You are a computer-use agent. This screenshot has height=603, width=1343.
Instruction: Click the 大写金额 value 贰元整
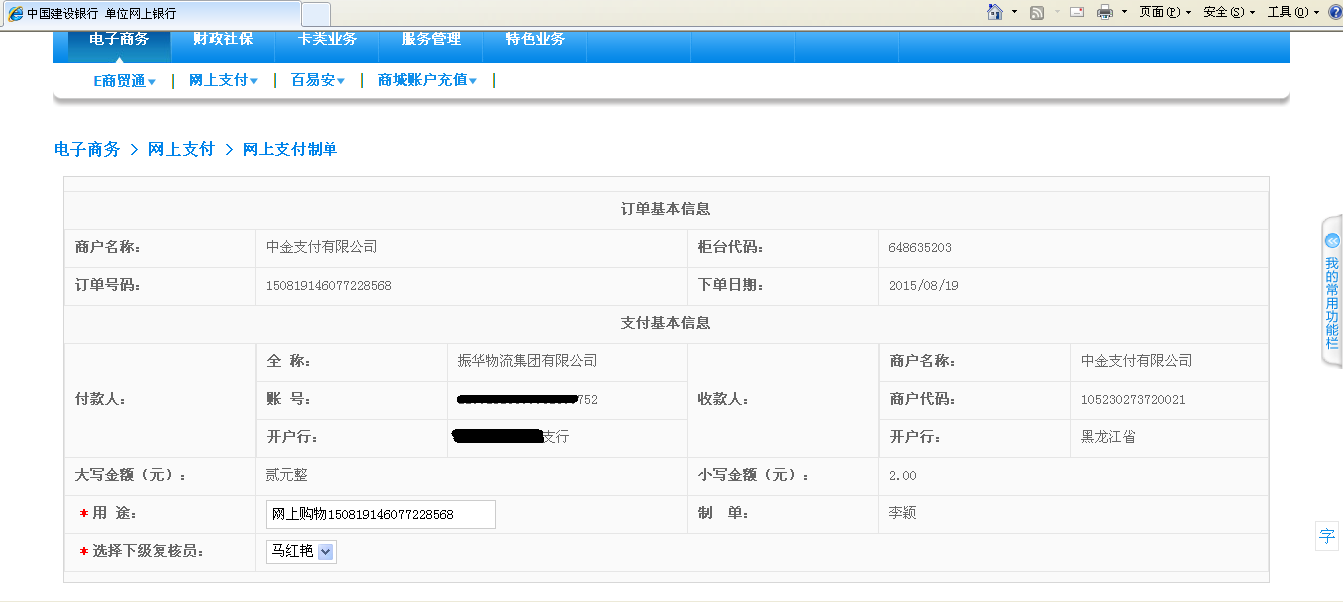[x=287, y=475]
